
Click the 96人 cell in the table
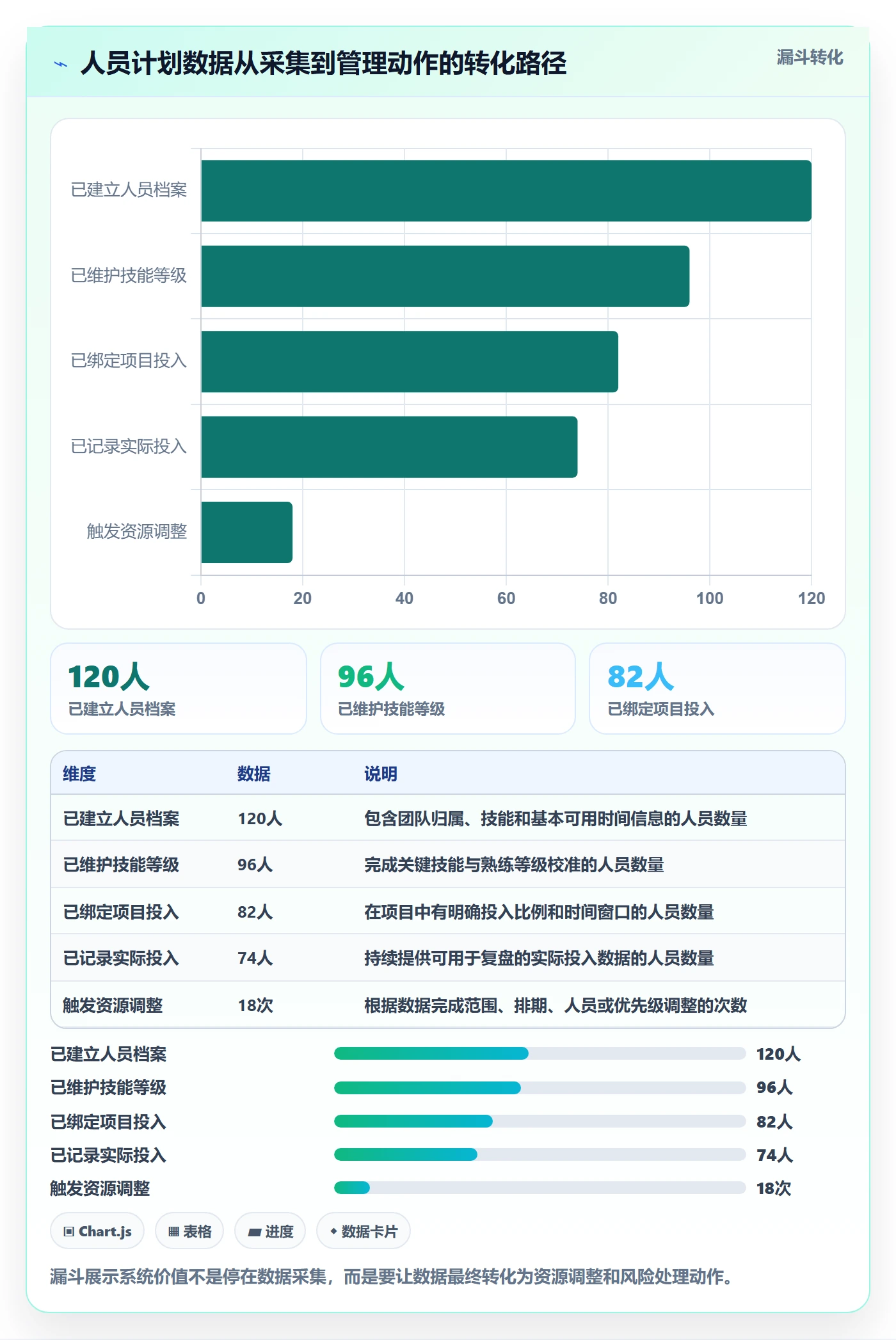click(x=255, y=865)
